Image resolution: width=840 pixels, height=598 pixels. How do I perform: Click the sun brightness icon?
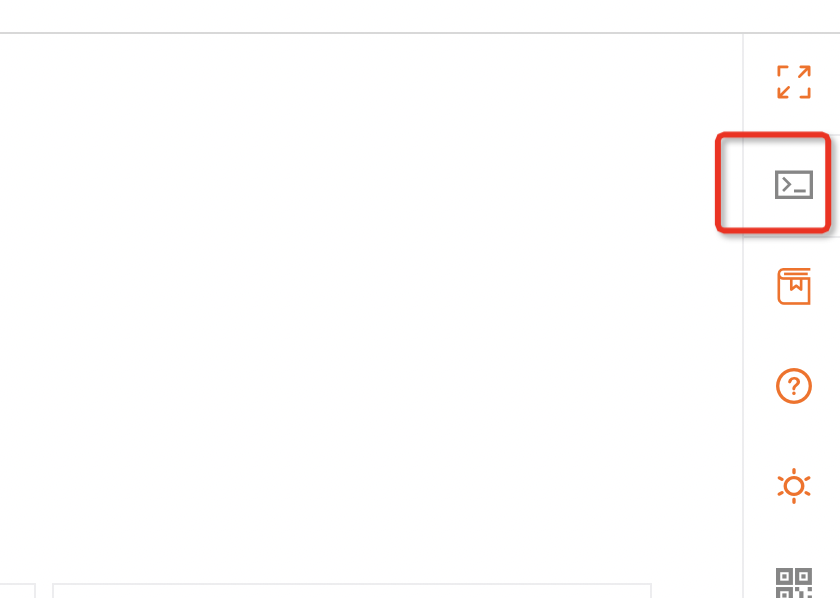click(793, 486)
